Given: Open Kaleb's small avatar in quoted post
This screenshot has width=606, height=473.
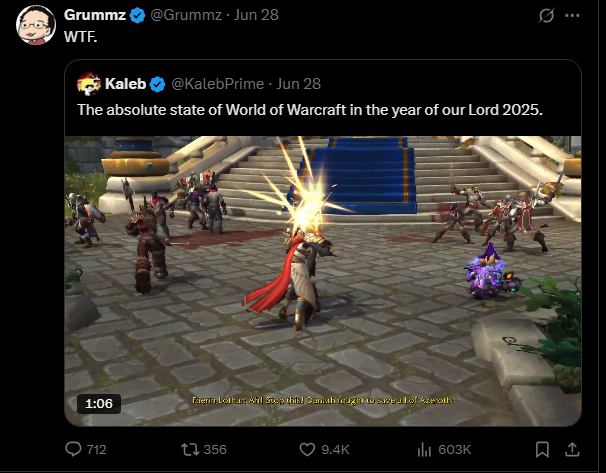Looking at the screenshot, I should pos(89,84).
